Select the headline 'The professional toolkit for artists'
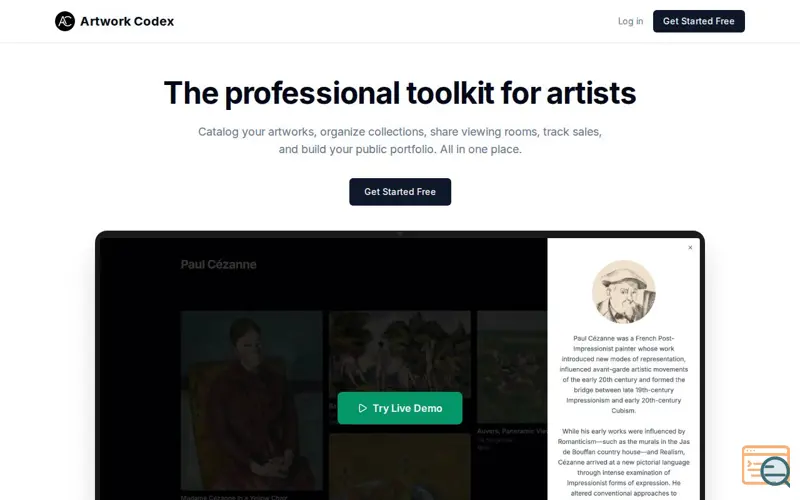The image size is (800, 500). [400, 93]
